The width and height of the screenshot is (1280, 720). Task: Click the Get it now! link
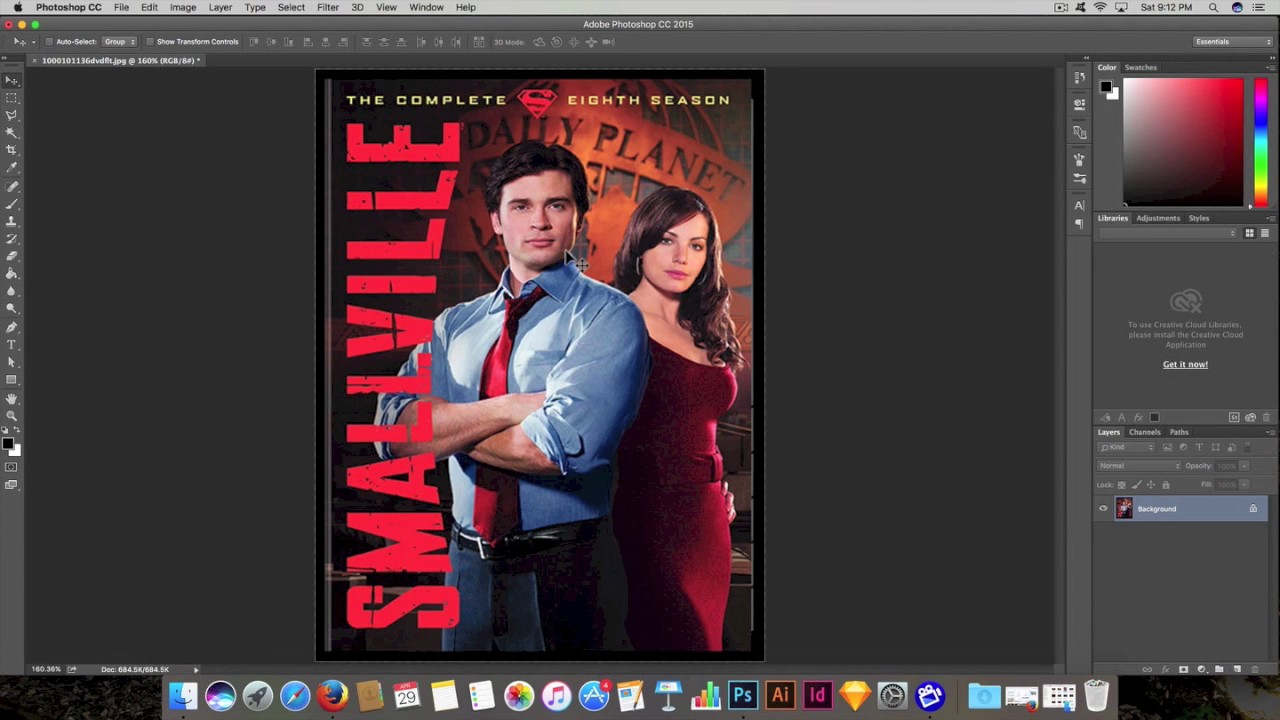point(1185,364)
